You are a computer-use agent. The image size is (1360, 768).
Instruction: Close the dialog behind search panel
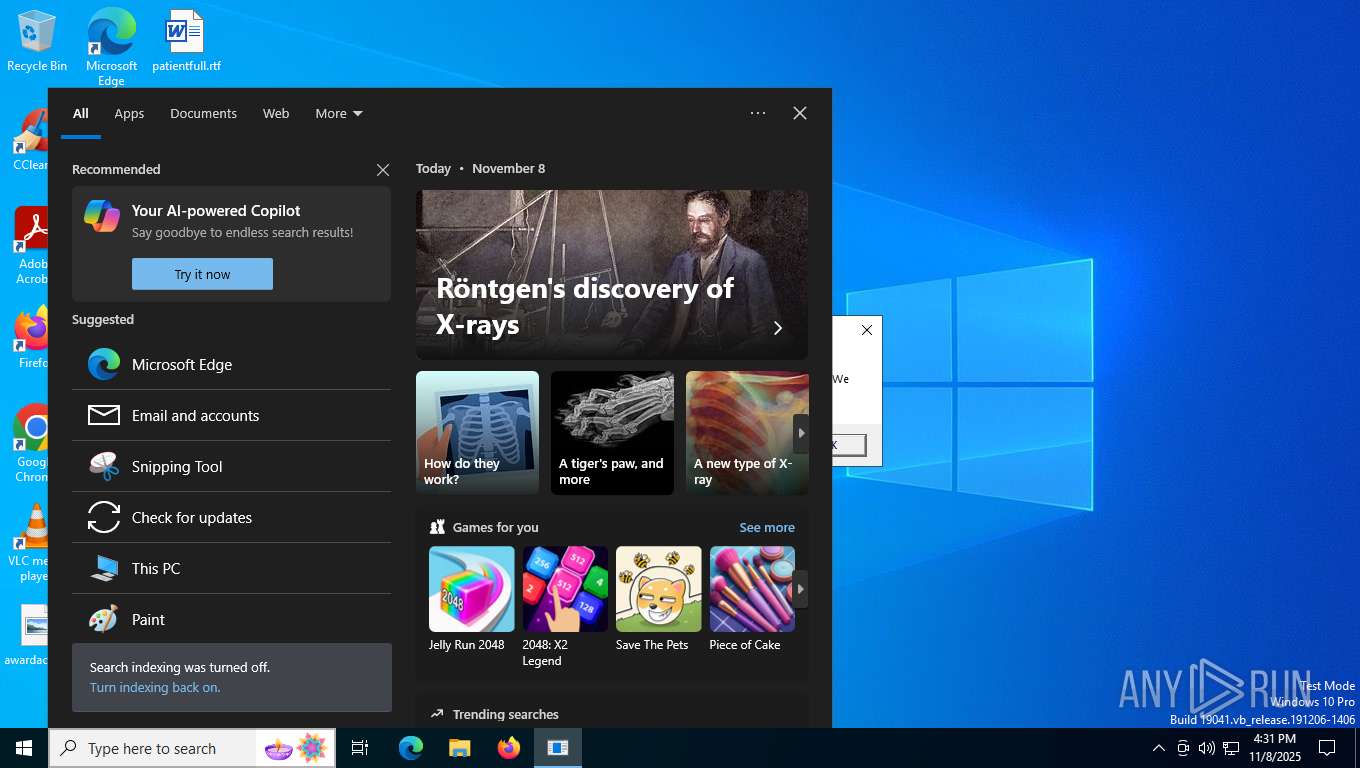pos(867,330)
